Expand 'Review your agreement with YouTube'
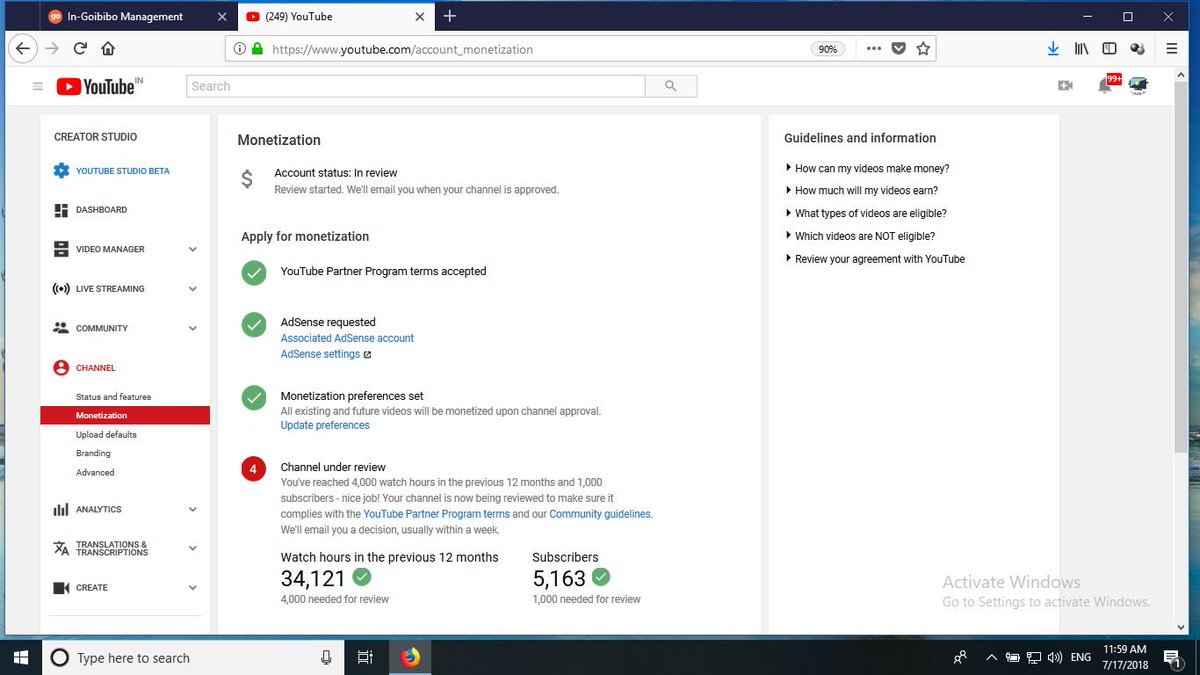 (x=875, y=259)
